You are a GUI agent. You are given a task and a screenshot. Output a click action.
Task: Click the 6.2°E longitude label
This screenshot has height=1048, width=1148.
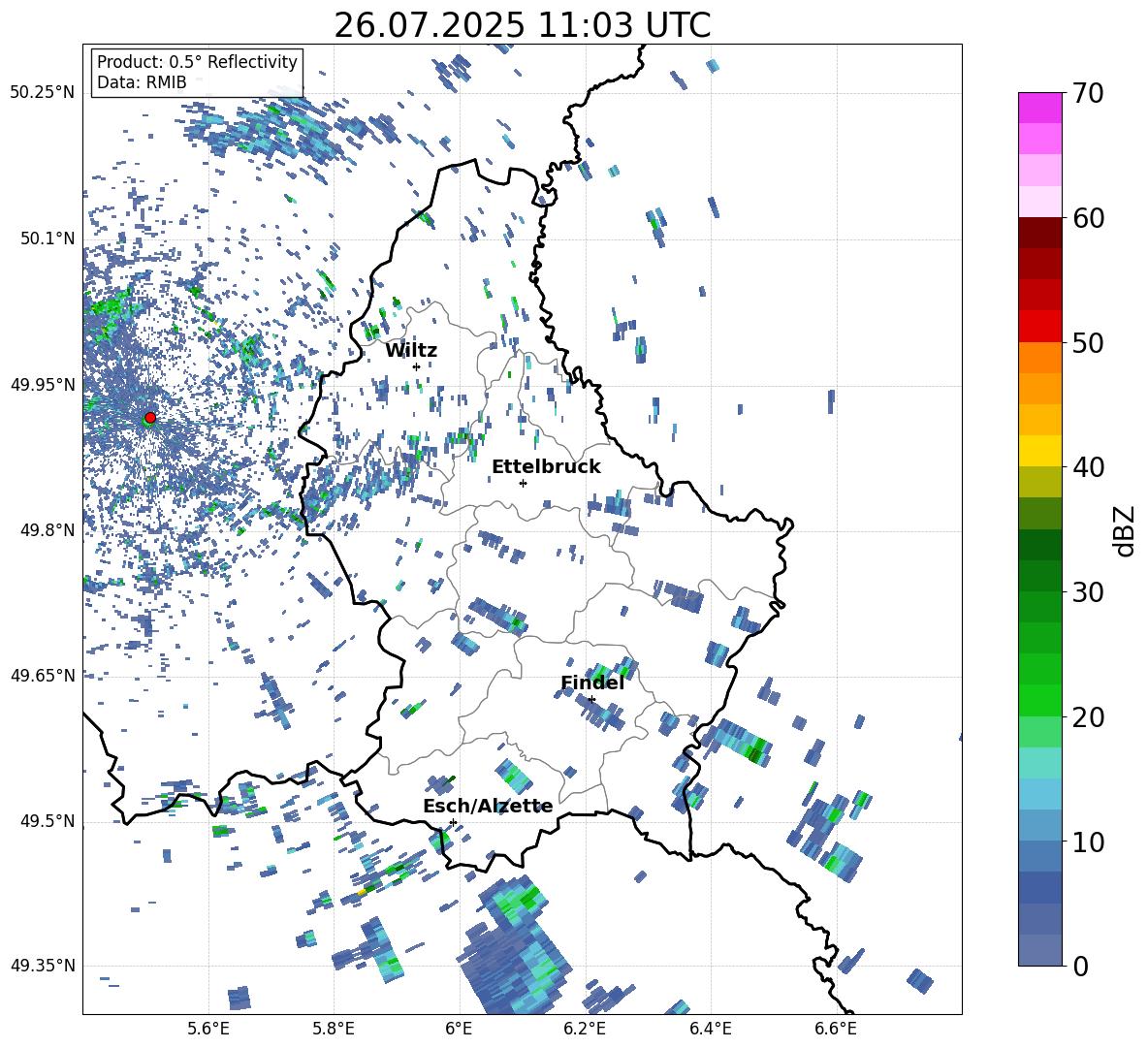pyautogui.click(x=585, y=1029)
